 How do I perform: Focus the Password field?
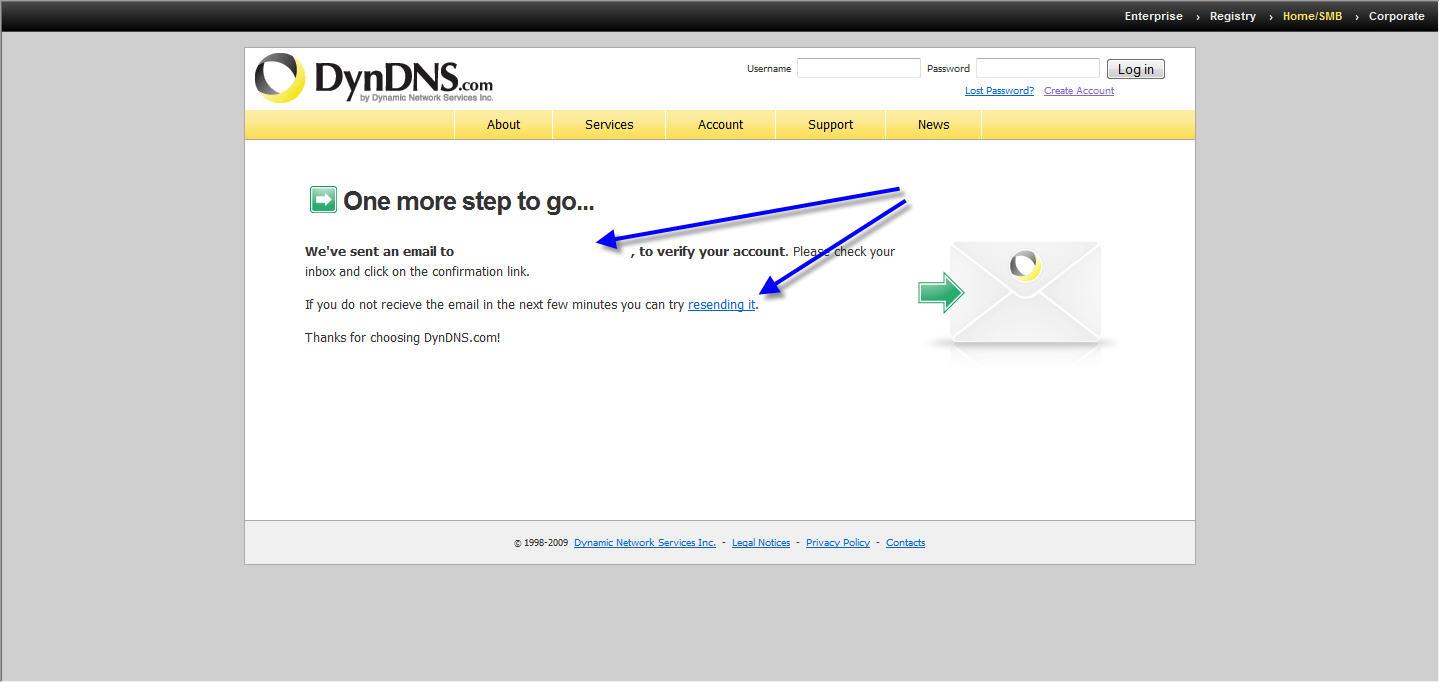coord(1037,68)
